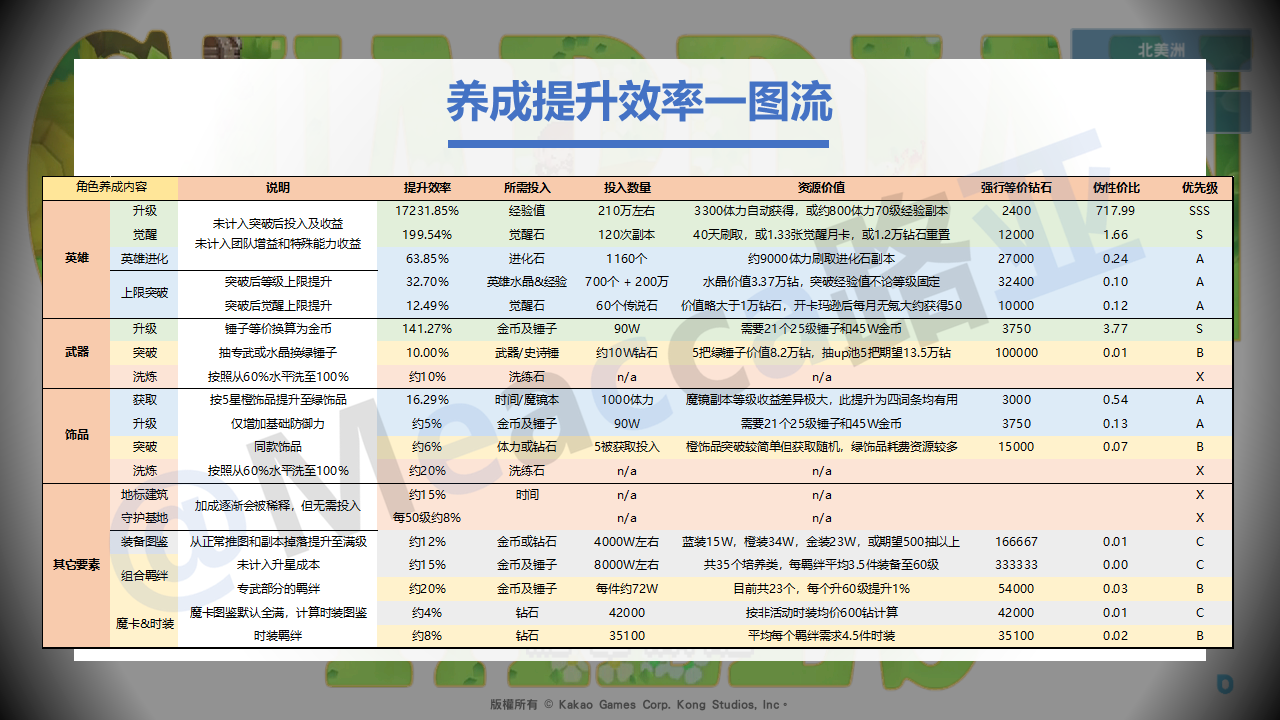Click the 专武部分的羁绊 description cell

[x=278, y=588]
